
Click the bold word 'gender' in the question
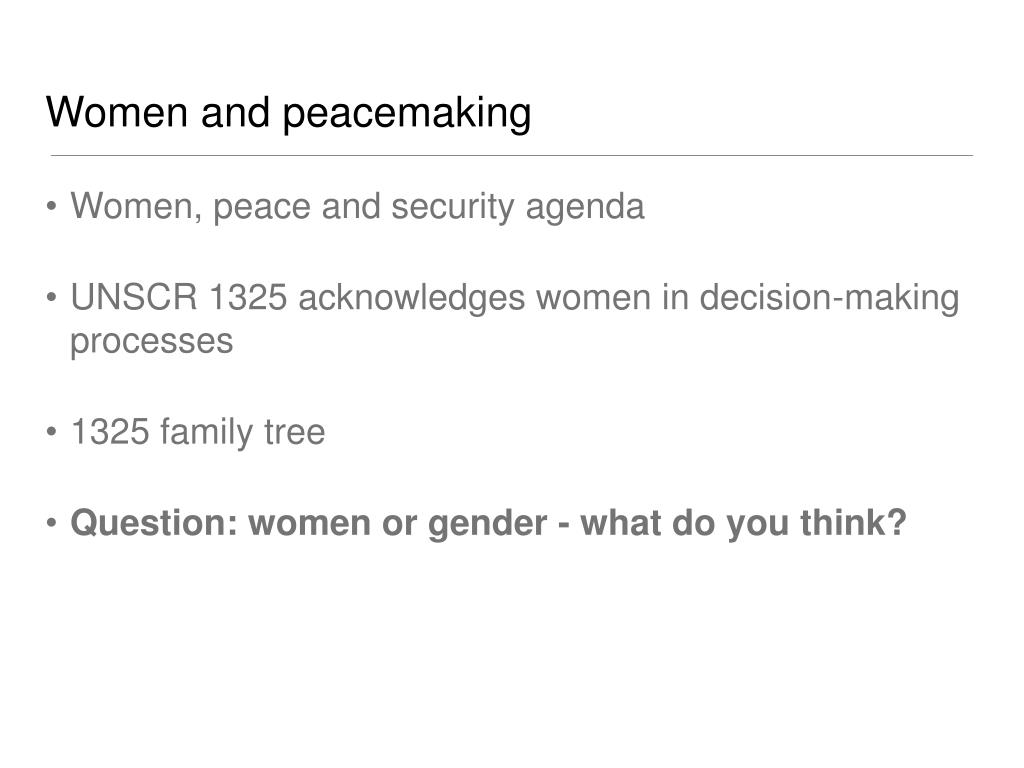pos(487,524)
